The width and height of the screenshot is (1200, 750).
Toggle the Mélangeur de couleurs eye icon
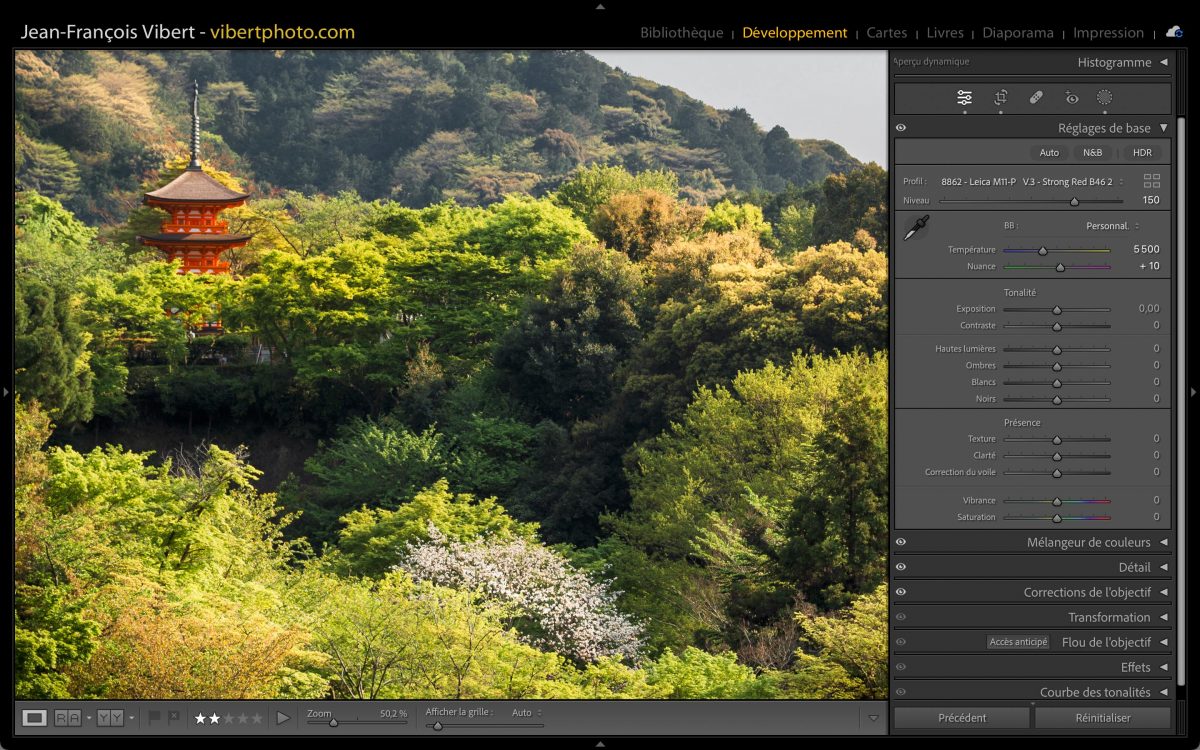click(x=901, y=542)
